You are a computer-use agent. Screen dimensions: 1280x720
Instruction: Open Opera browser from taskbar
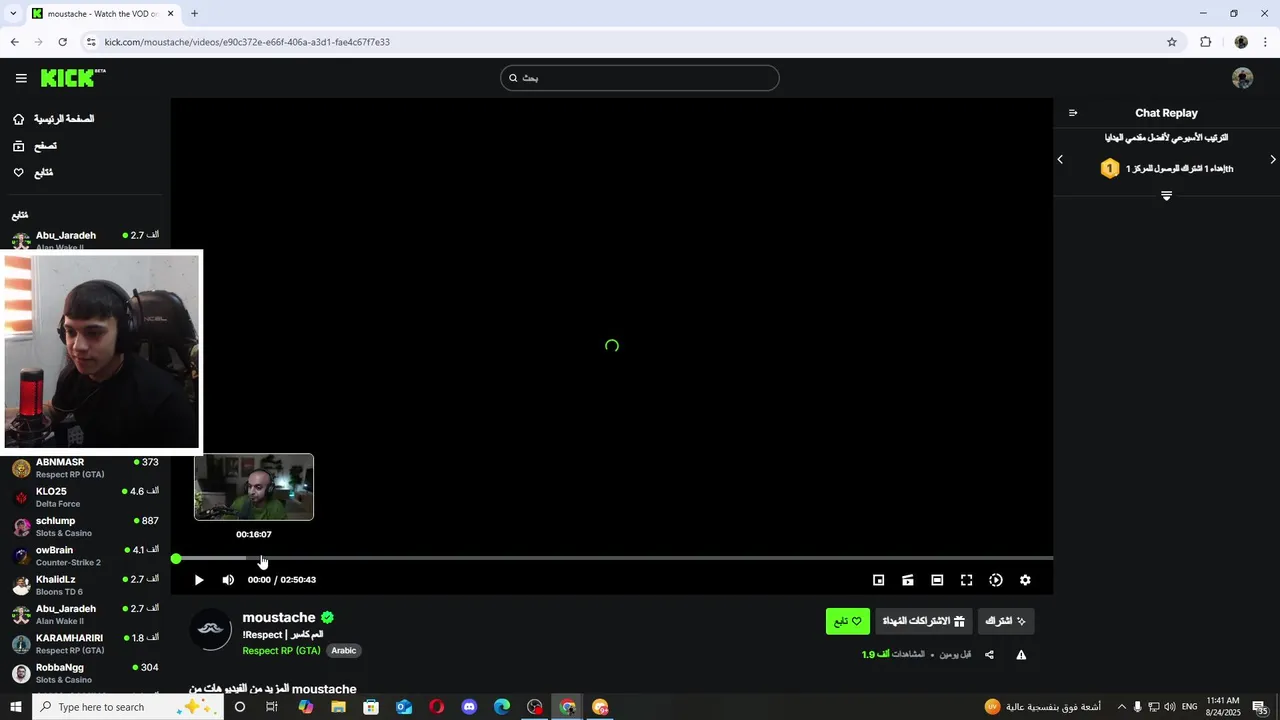click(x=436, y=707)
